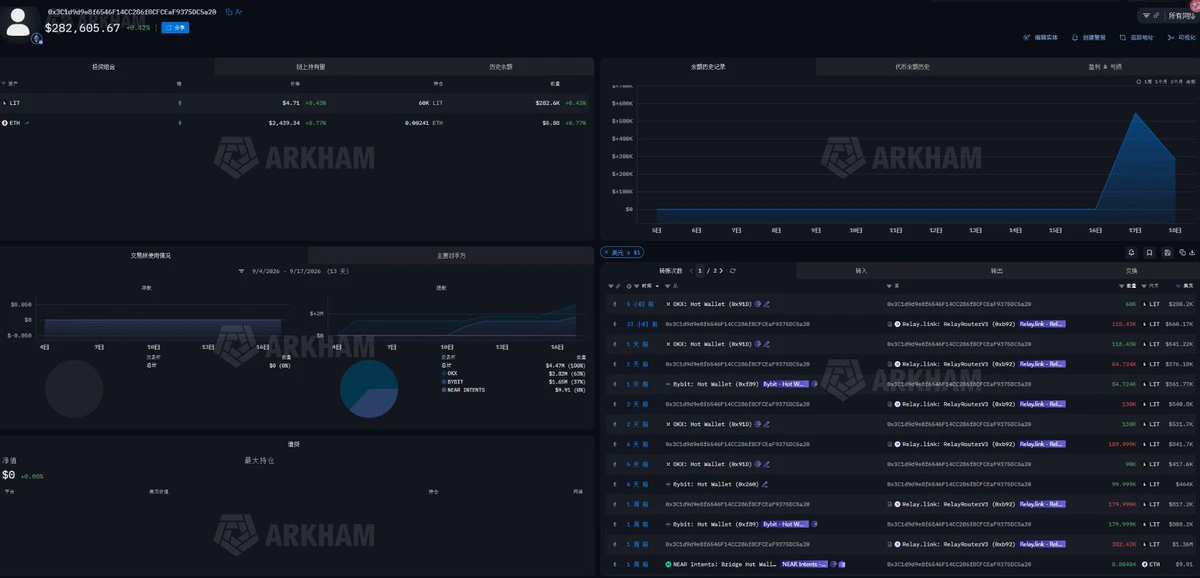Click 创建警报 create alert link
Image resolution: width=1200 pixels, height=578 pixels.
[1089, 37]
